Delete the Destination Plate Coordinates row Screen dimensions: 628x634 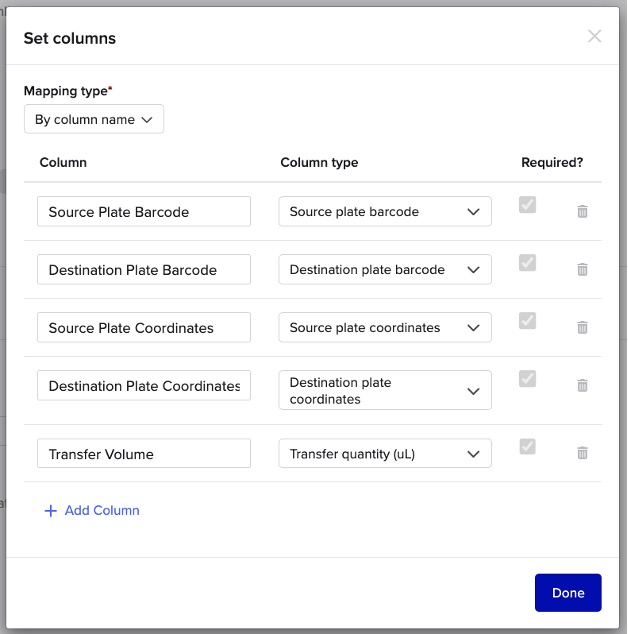pyautogui.click(x=582, y=386)
